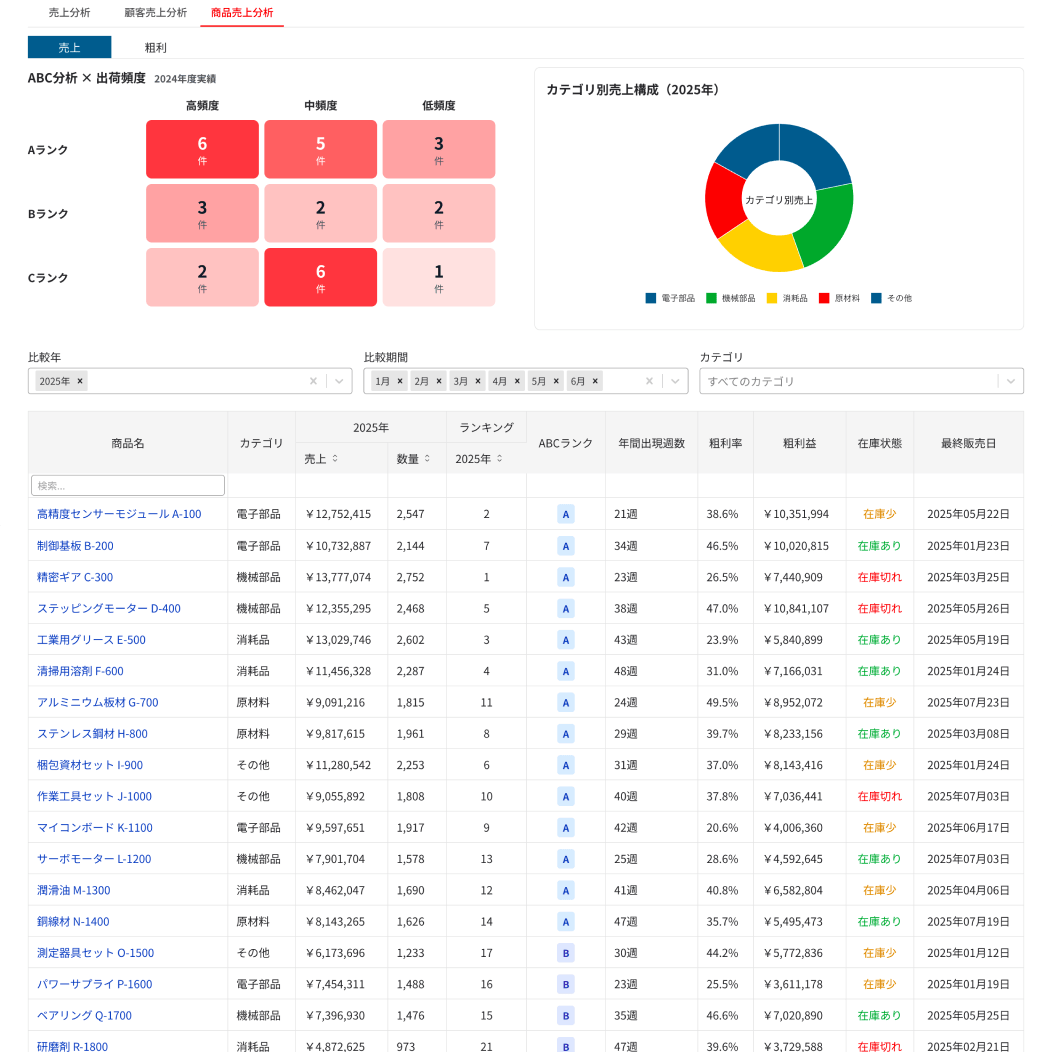Viewport: 1052px width, 1052px height.
Task: Toggle 機械部品 legend swatch
Action: pyautogui.click(x=712, y=298)
